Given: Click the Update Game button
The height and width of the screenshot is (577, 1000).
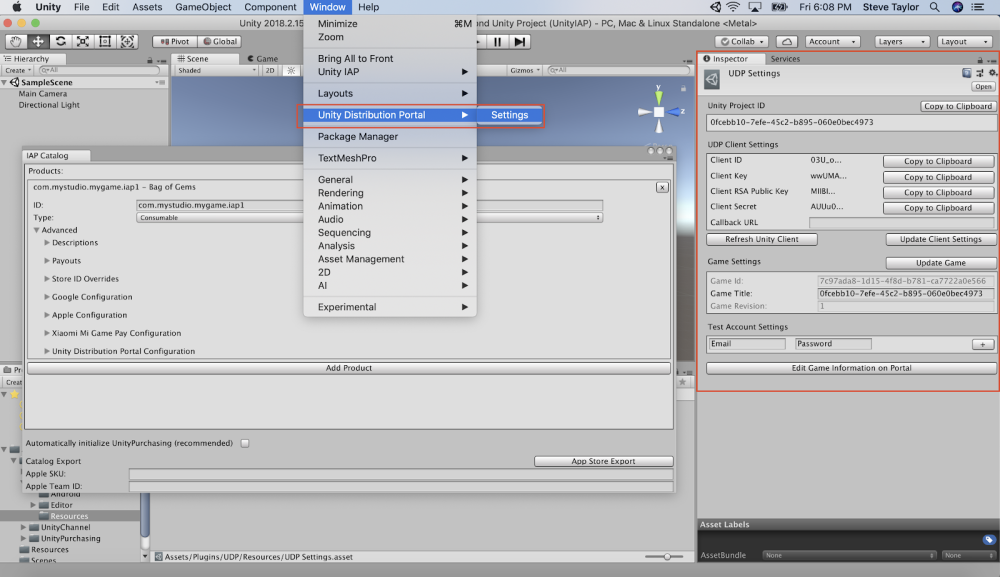Looking at the screenshot, I should pyautogui.click(x=940, y=263).
